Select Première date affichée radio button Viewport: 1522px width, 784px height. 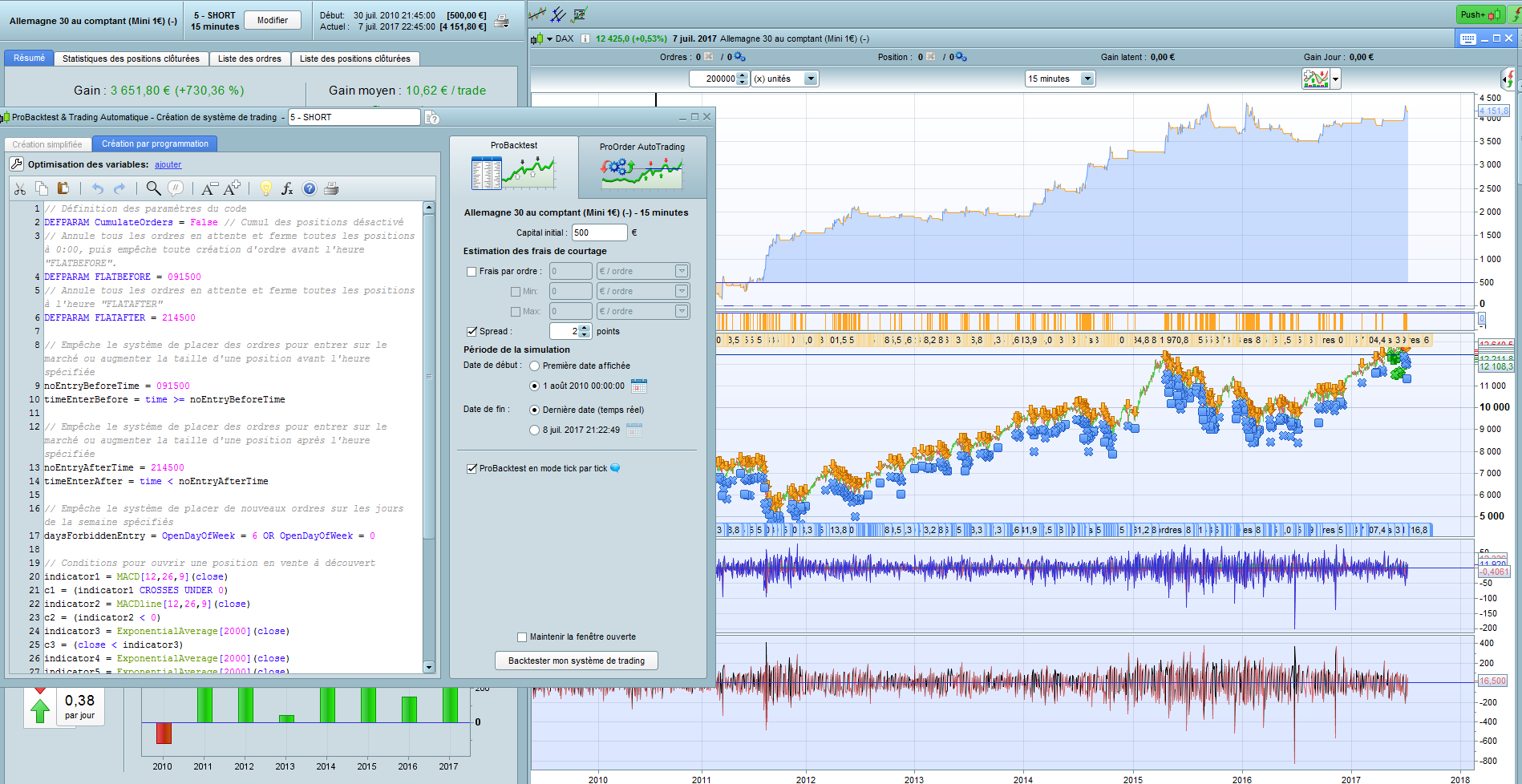[x=534, y=366]
